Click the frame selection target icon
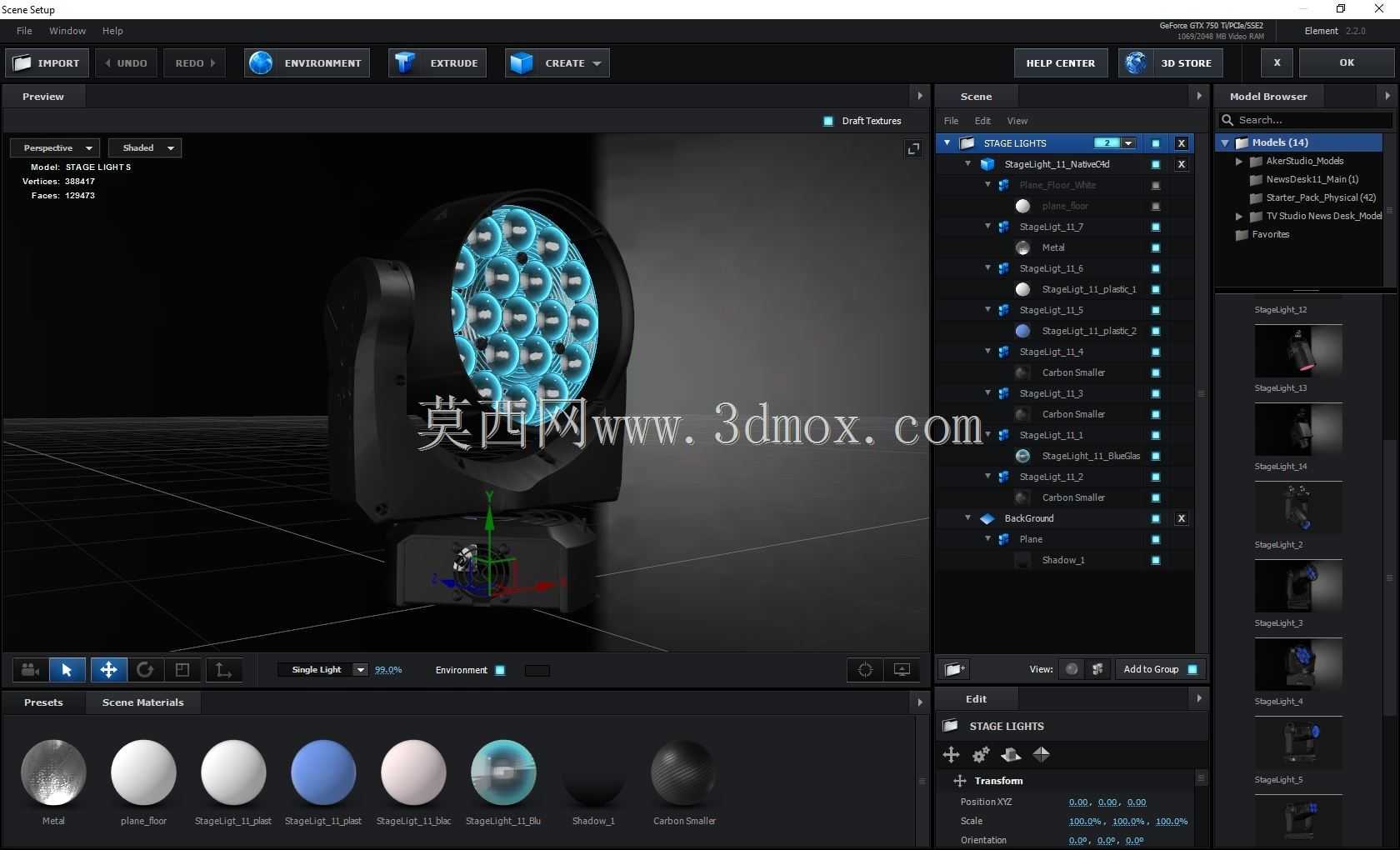 [x=865, y=670]
